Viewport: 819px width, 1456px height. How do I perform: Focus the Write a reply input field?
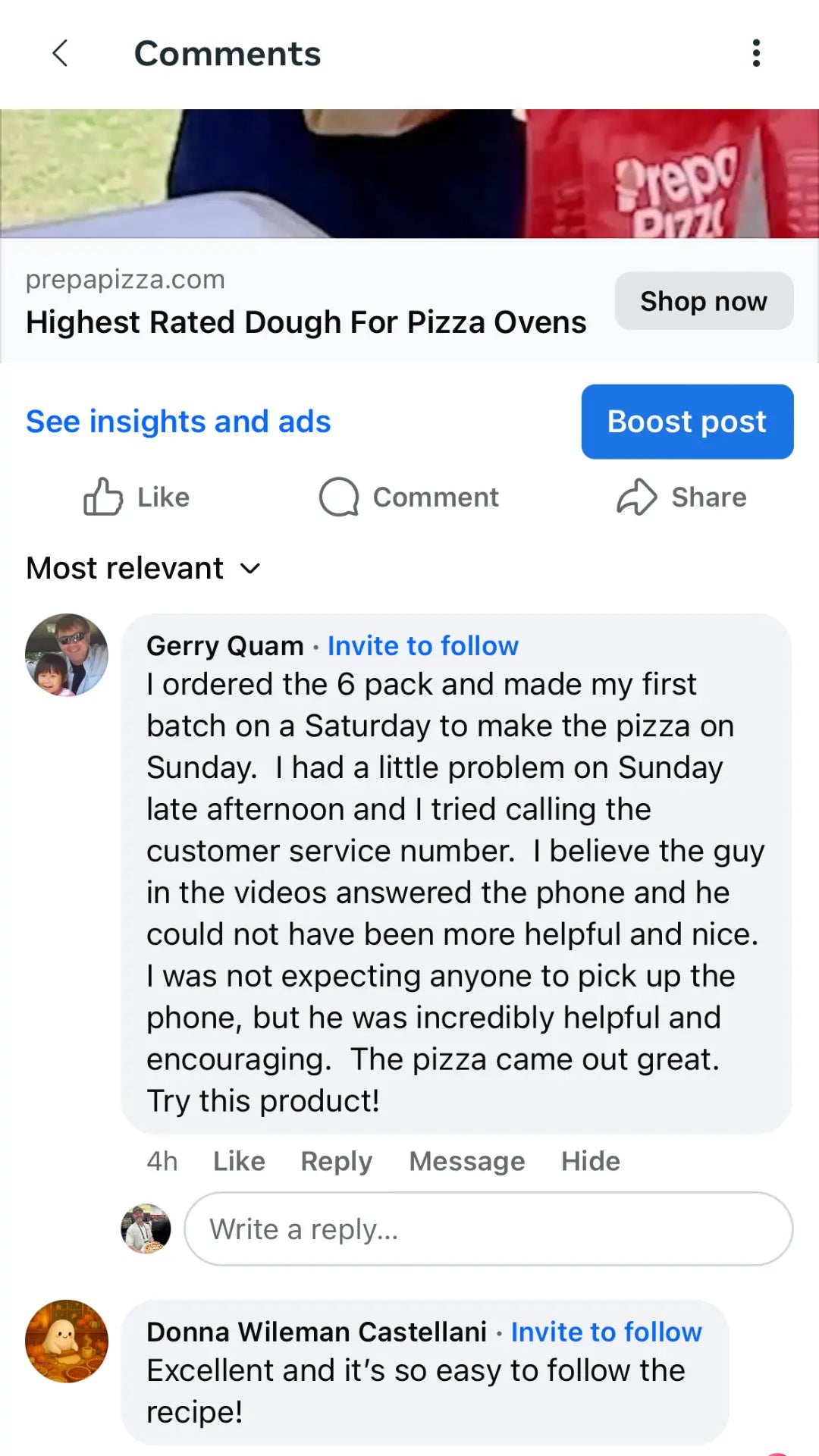[488, 1228]
